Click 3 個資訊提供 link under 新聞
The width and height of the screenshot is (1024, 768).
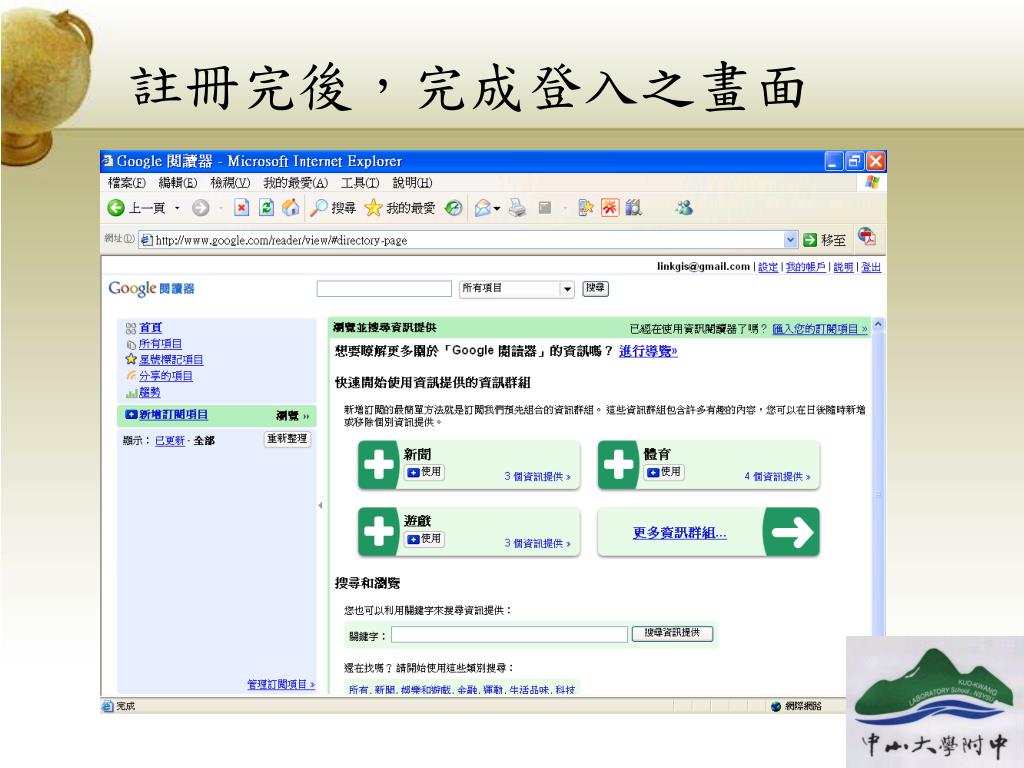[537, 477]
